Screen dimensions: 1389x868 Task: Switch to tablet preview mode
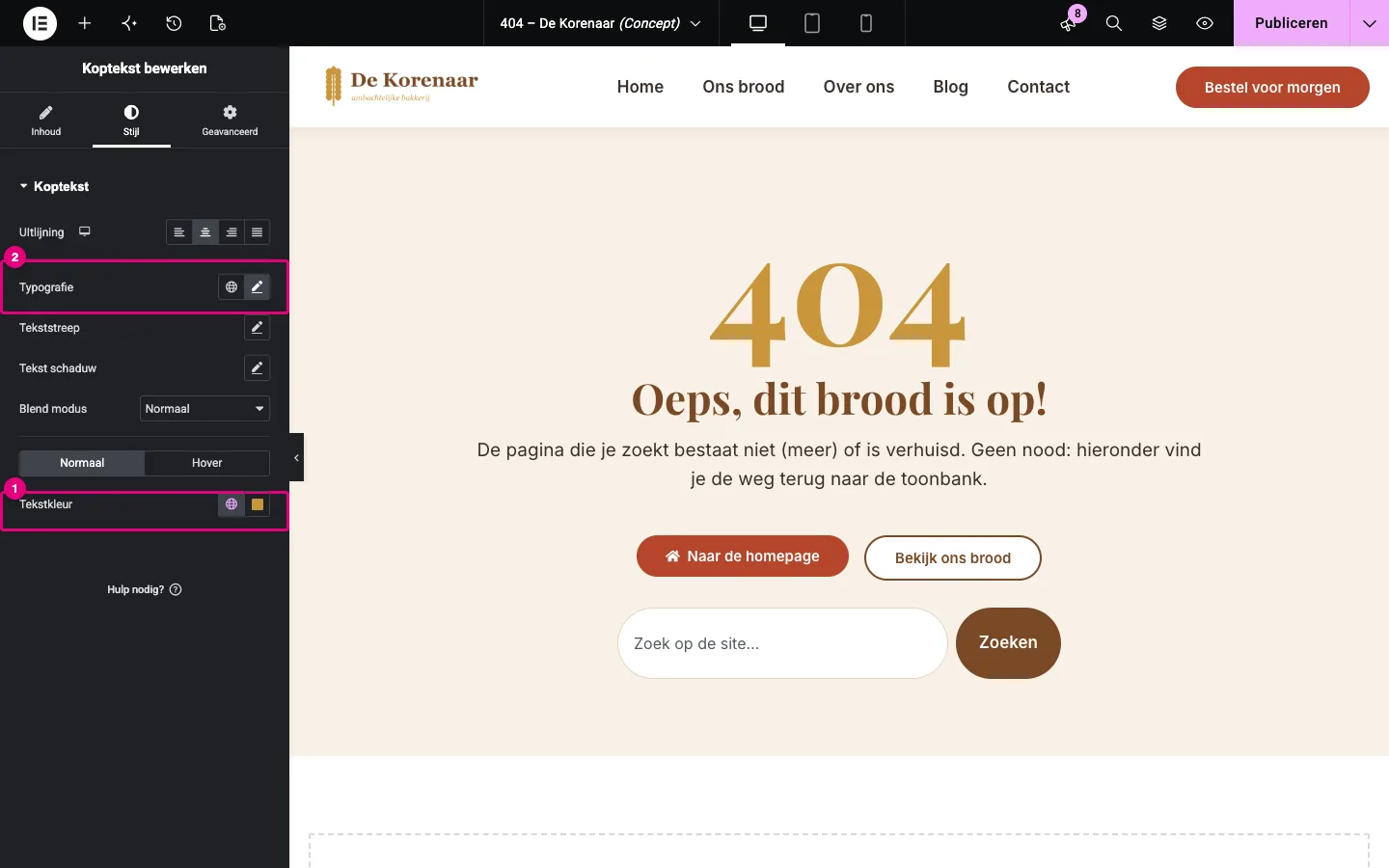(x=812, y=23)
